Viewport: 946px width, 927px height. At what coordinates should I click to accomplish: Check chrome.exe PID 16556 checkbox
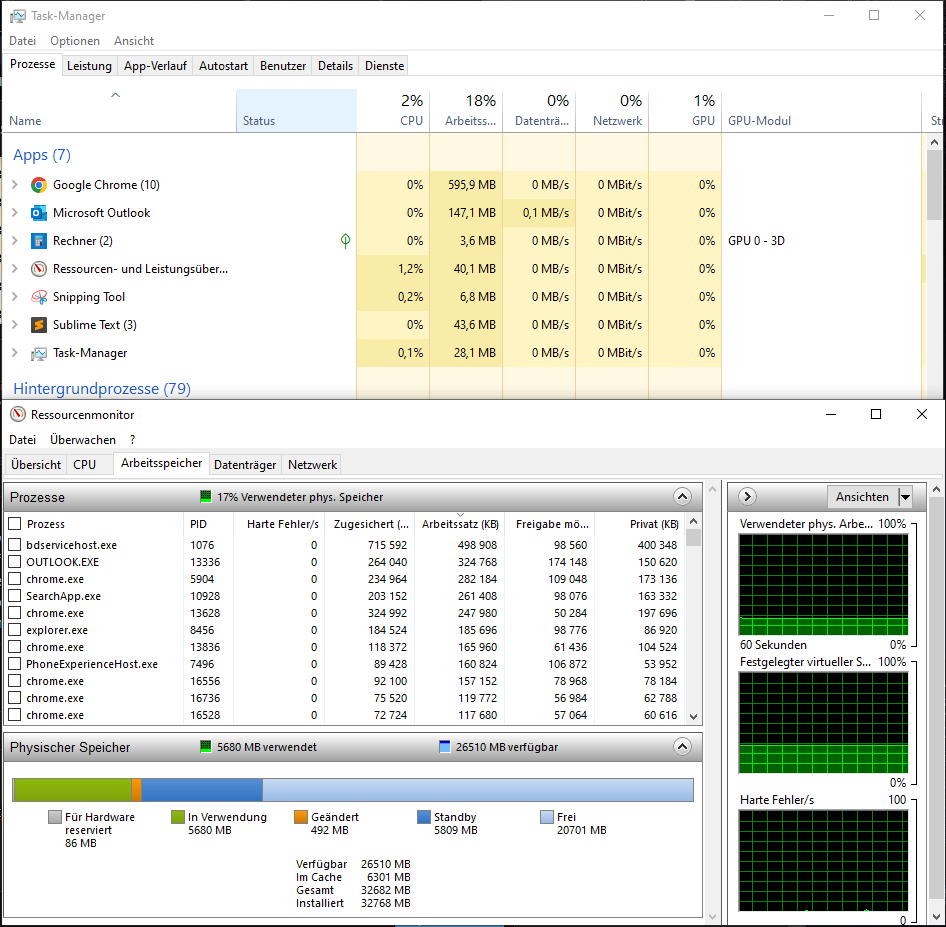[15, 680]
